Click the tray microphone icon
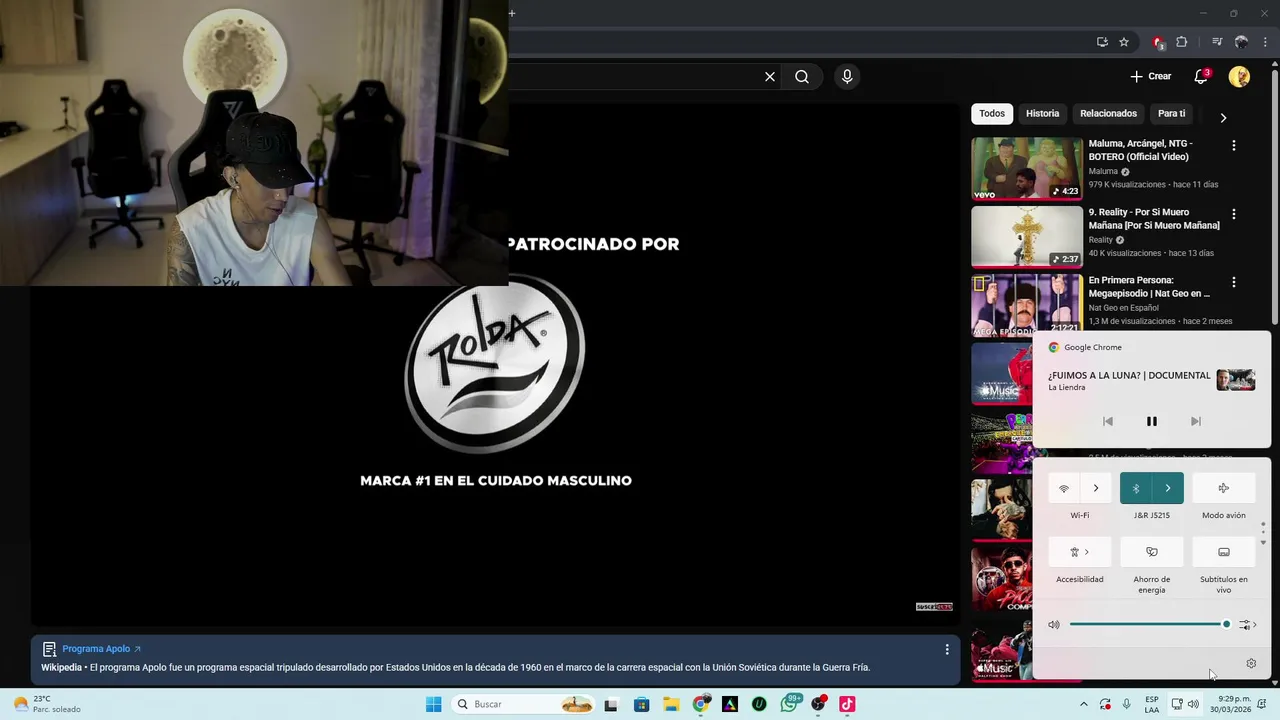Image resolution: width=1280 pixels, height=720 pixels. pos(1127,704)
